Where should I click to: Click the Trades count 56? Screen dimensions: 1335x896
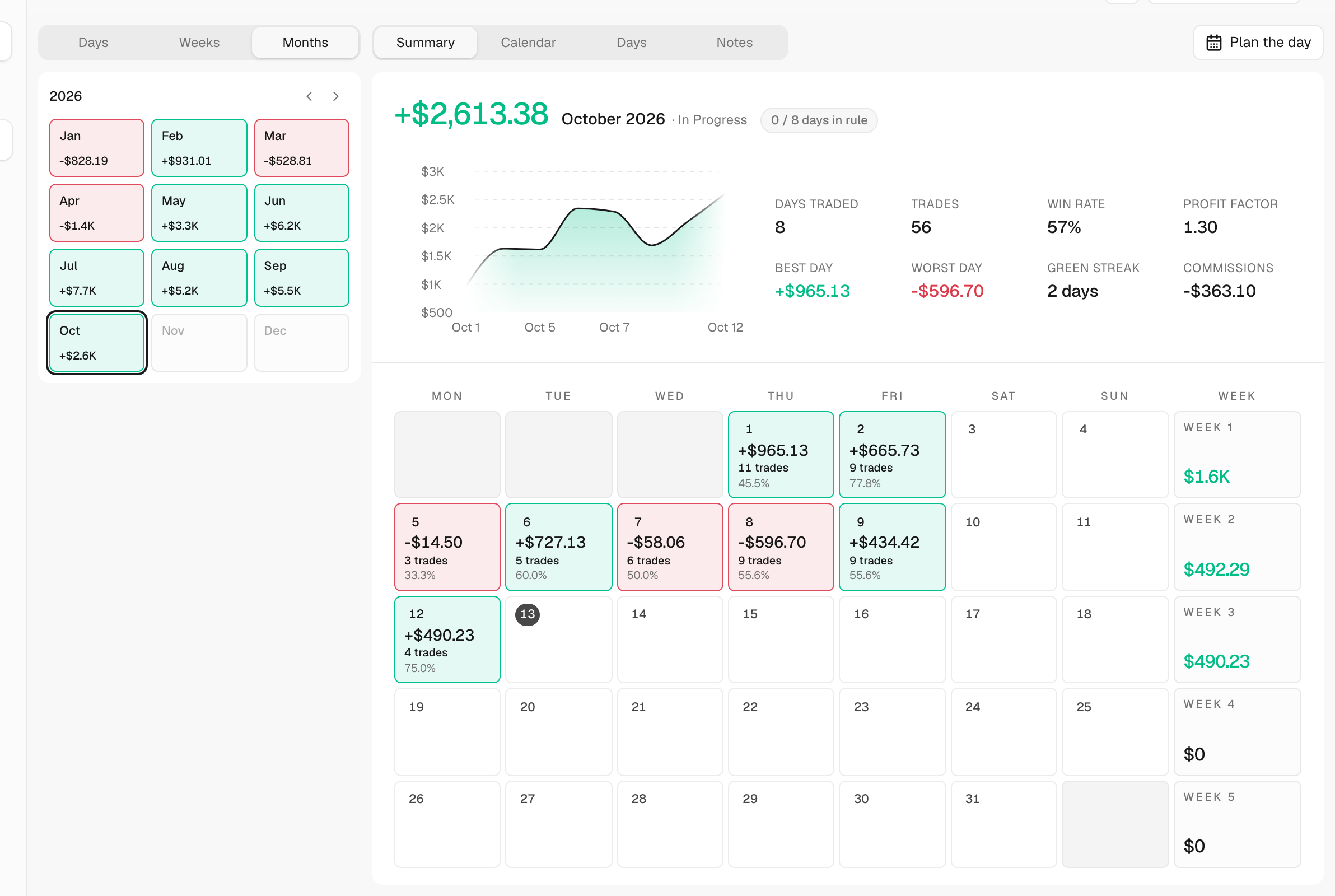[921, 227]
